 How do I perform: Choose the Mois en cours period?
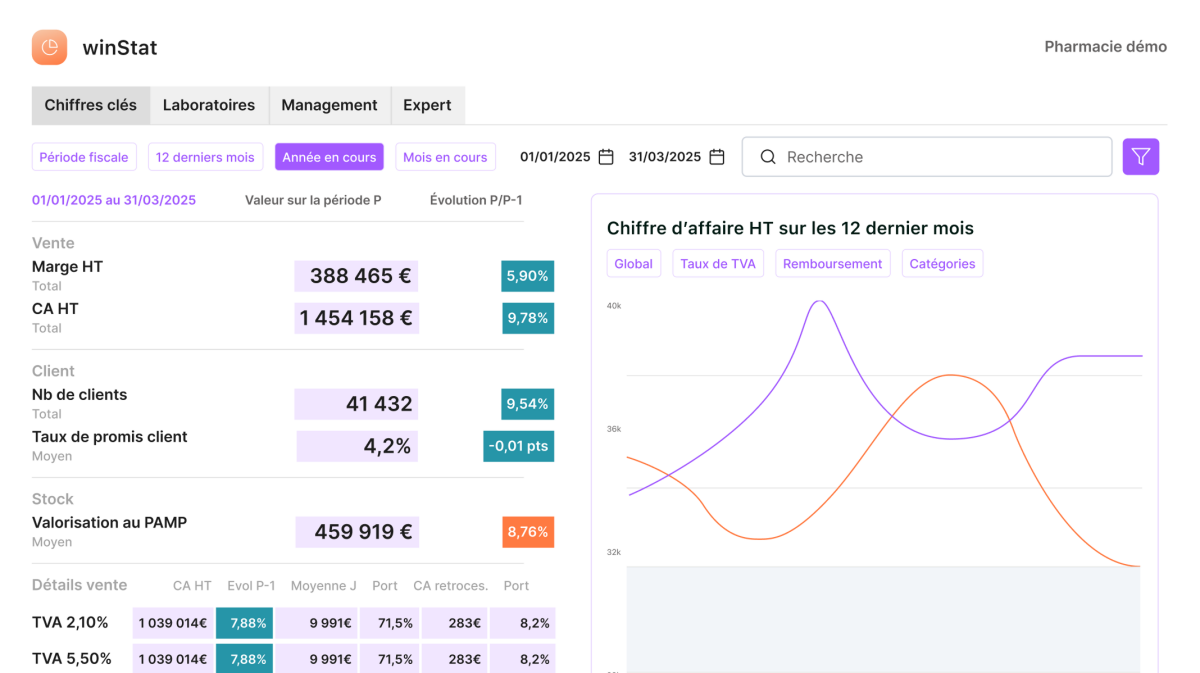pos(445,157)
